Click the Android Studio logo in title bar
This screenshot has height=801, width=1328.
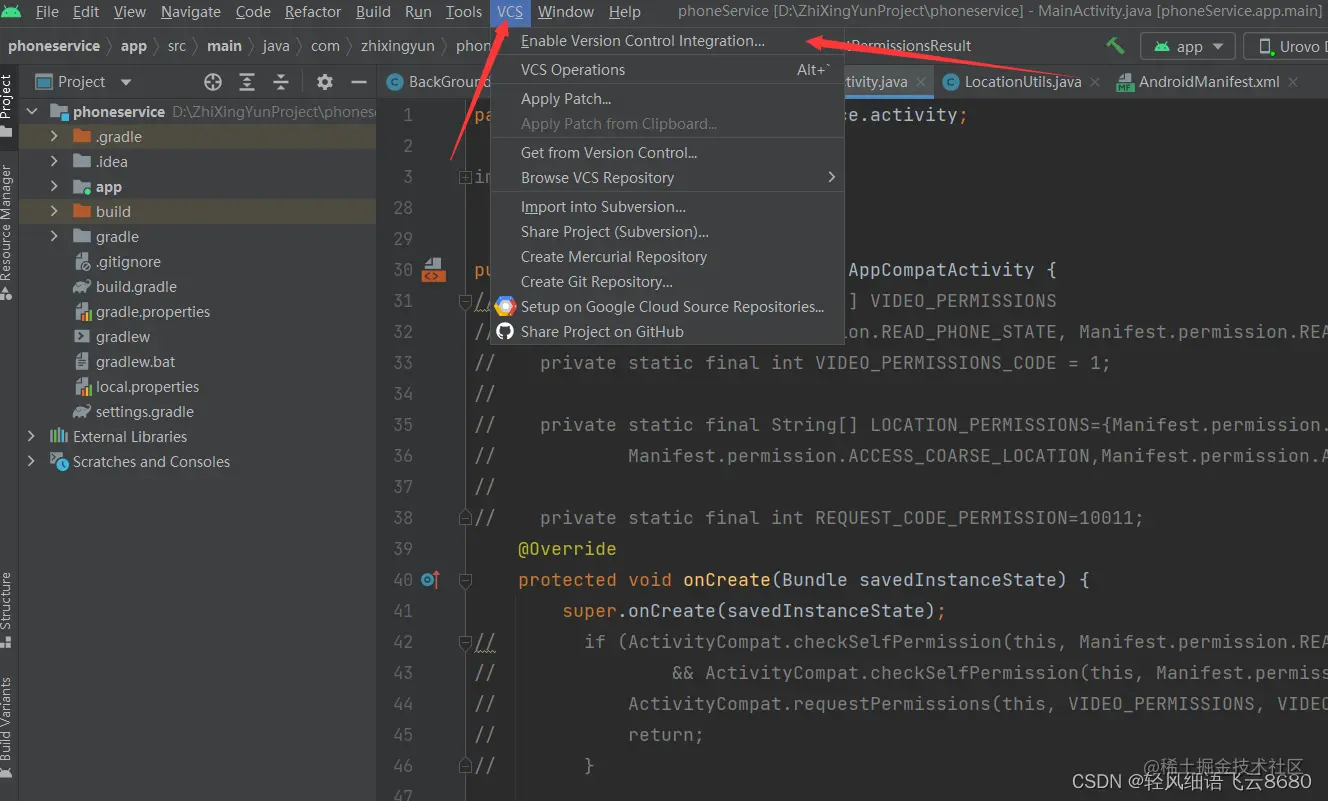tap(12, 12)
